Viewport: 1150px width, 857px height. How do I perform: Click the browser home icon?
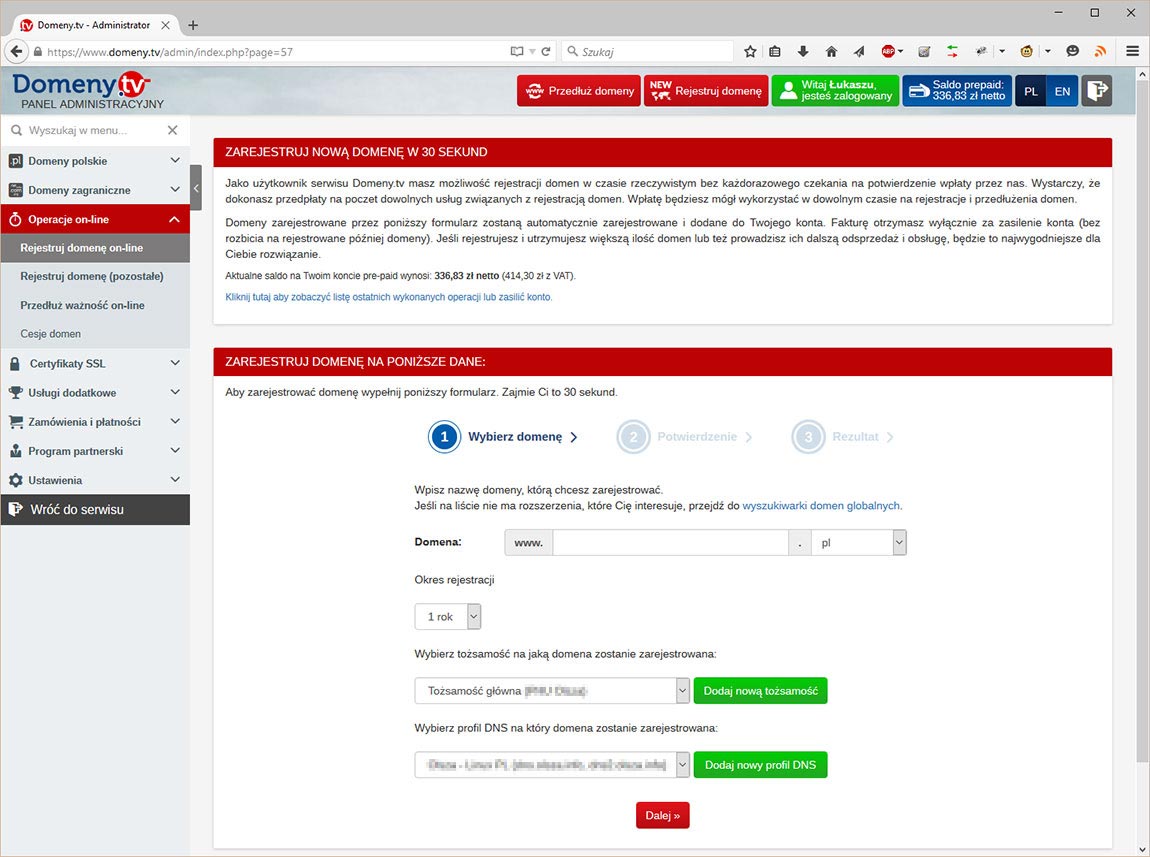(831, 51)
